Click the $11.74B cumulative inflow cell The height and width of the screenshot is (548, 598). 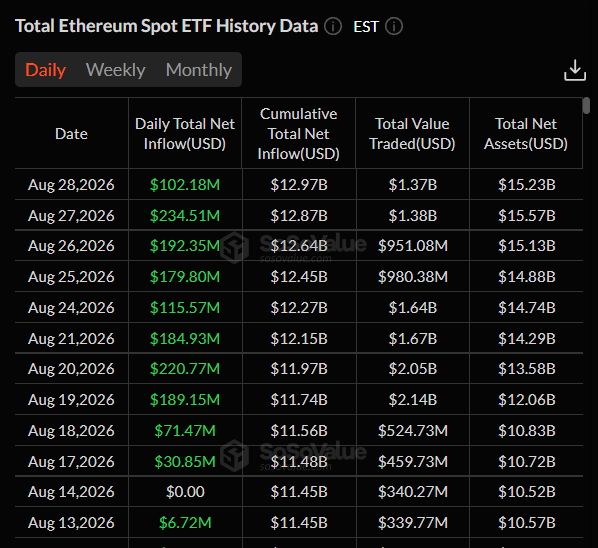(299, 399)
